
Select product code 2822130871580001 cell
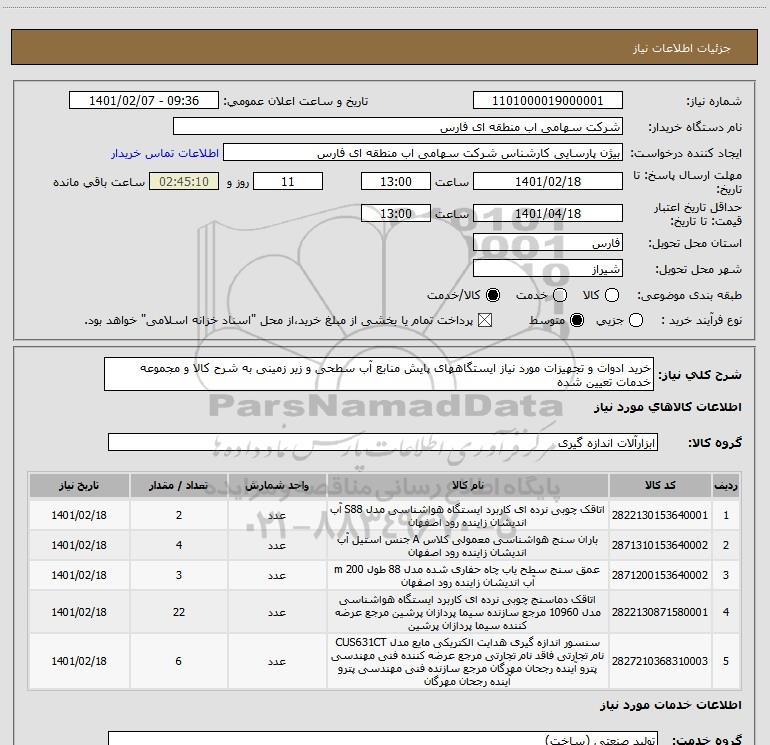(x=660, y=612)
